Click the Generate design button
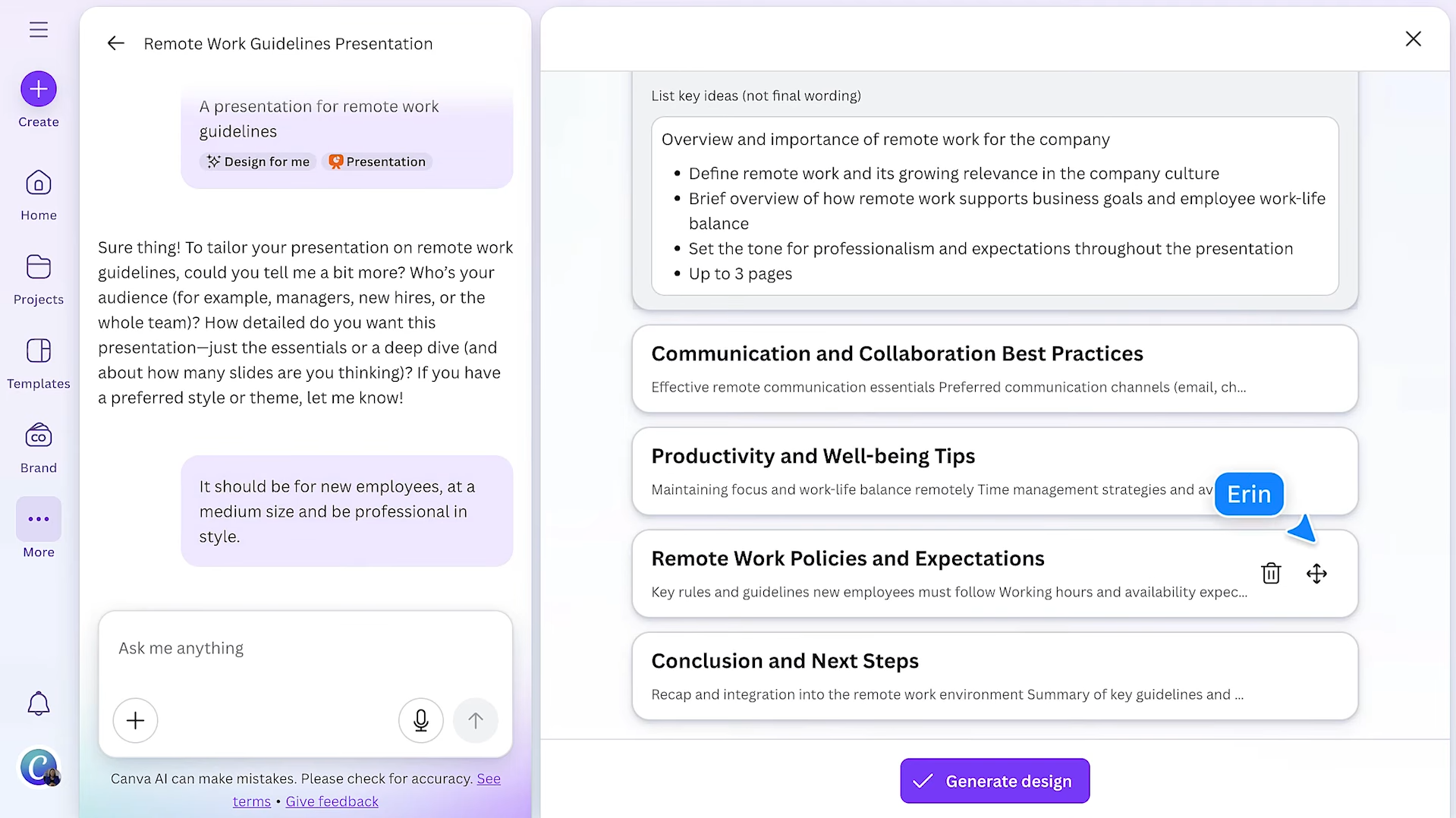Image resolution: width=1456 pixels, height=818 pixels. [x=995, y=781]
